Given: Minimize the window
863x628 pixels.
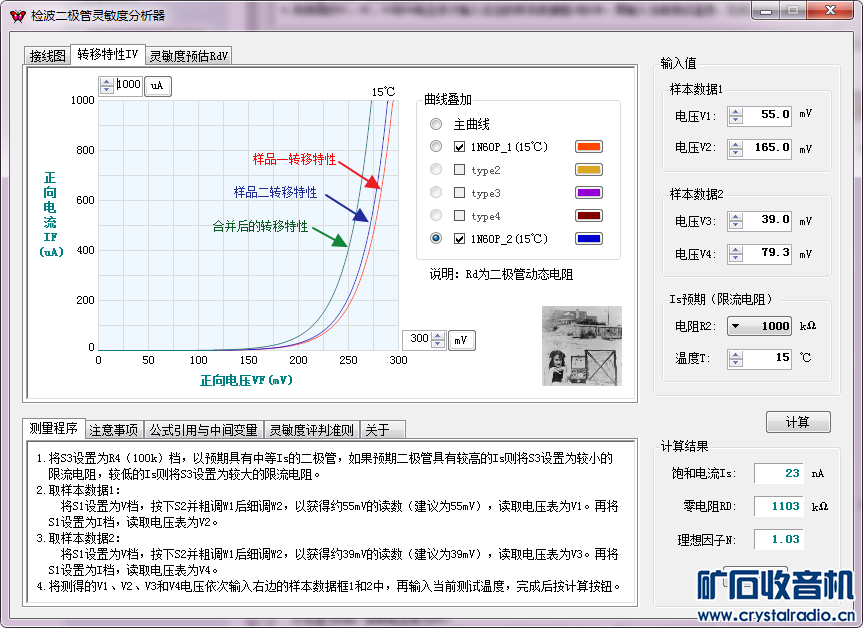Looking at the screenshot, I should (x=766, y=10).
